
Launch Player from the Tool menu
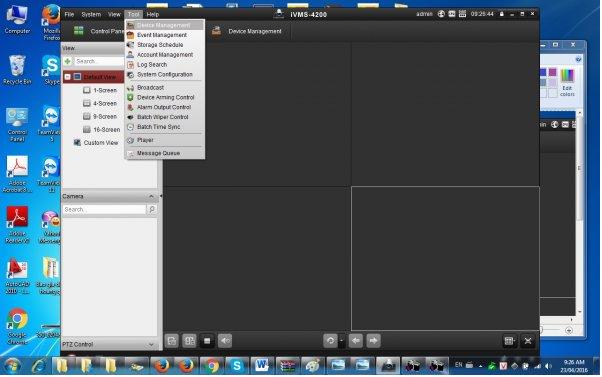[164, 140]
